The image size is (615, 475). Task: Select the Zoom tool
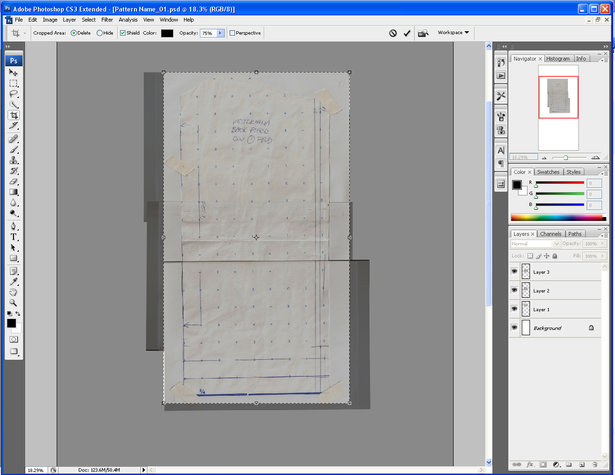coord(13,303)
